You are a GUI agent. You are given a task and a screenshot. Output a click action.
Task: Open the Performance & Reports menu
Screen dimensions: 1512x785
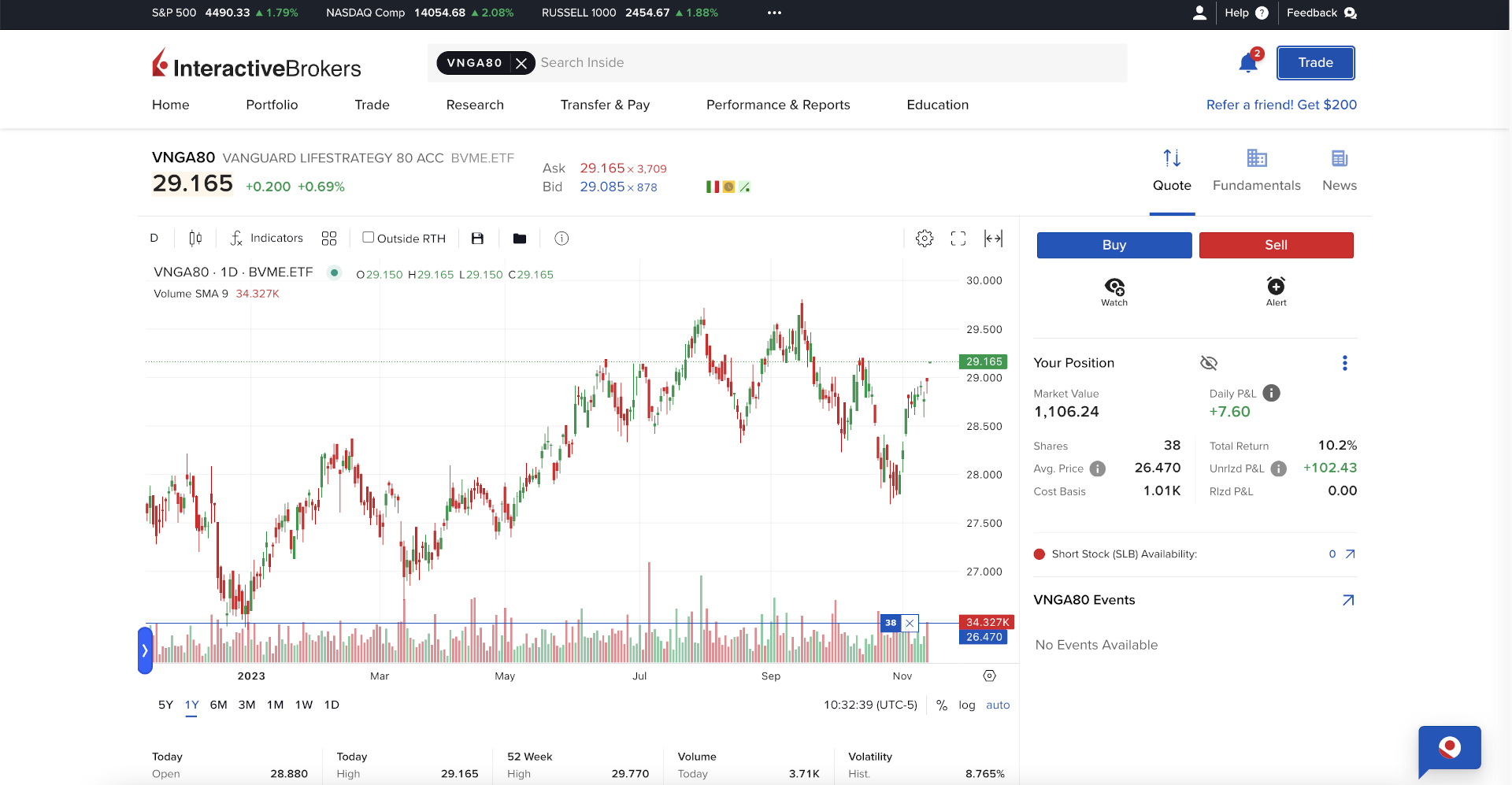778,105
